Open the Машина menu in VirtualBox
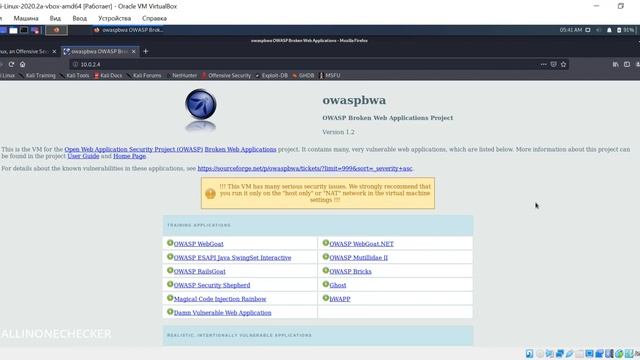The image size is (640, 360). click(26, 18)
